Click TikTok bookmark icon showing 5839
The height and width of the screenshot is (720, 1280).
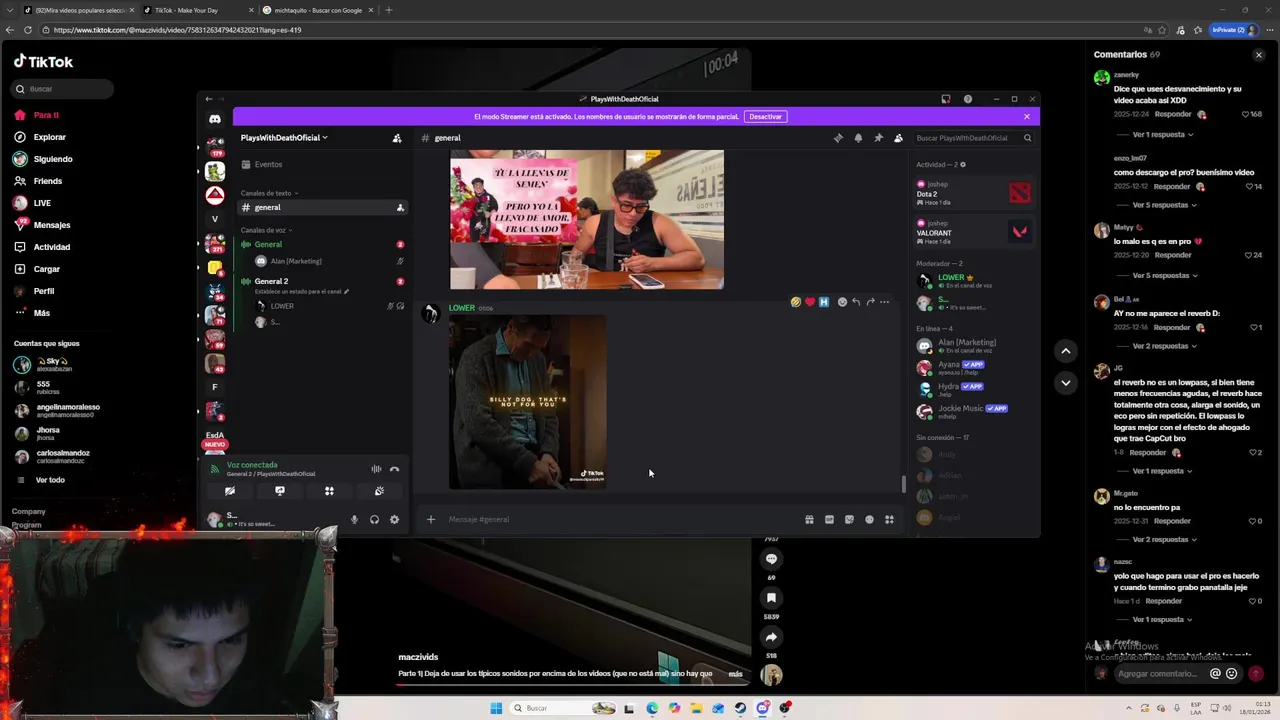click(771, 598)
